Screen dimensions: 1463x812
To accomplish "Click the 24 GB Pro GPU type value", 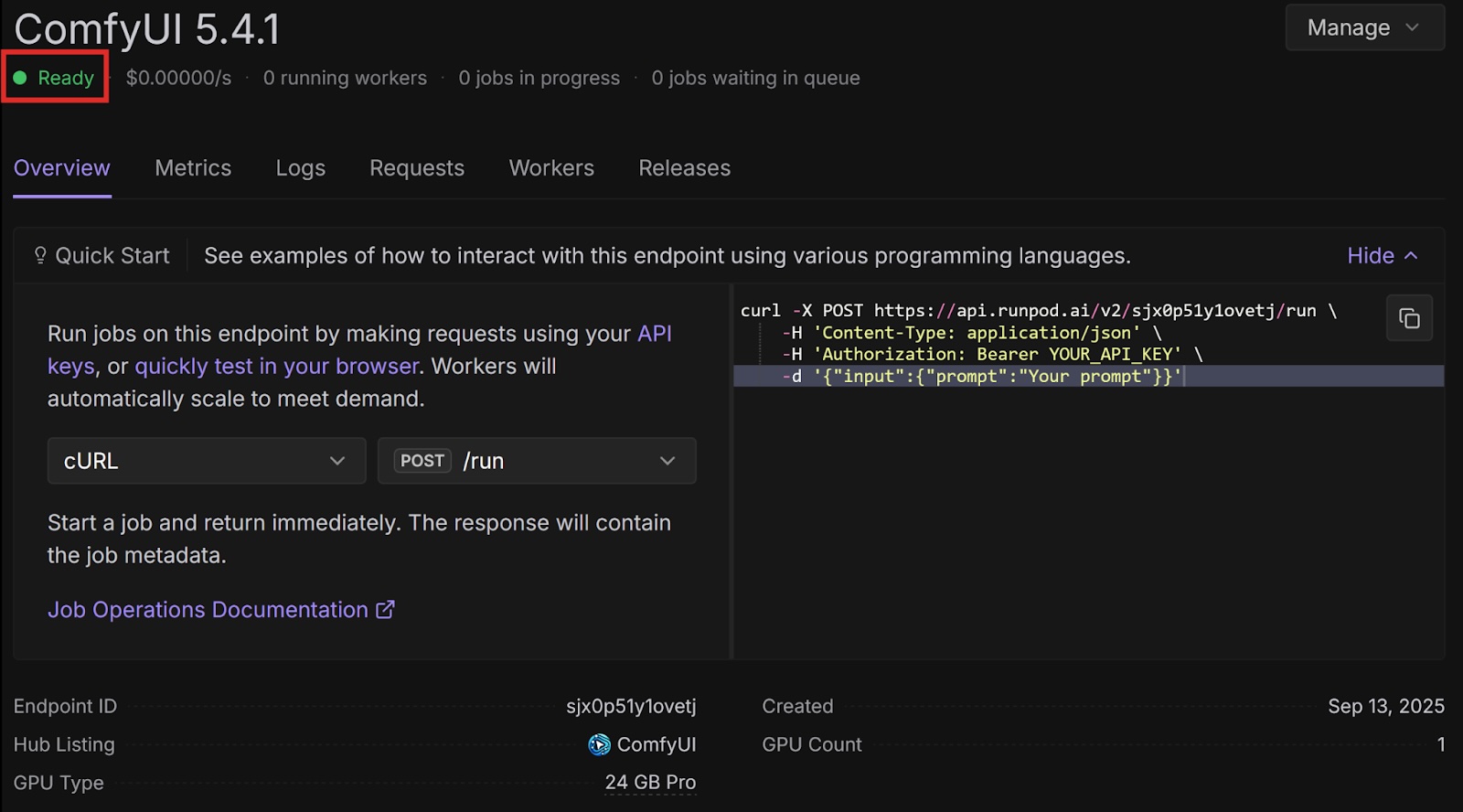I will [650, 783].
